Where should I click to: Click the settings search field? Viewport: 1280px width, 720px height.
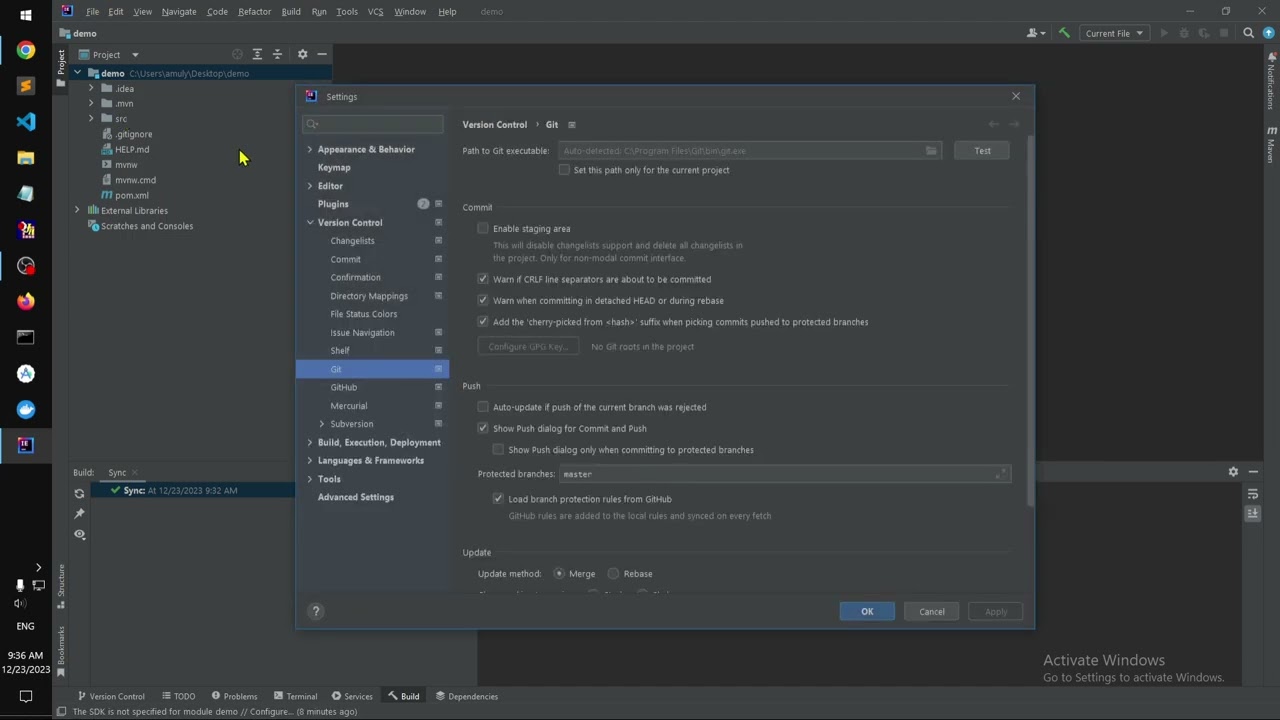(x=373, y=124)
